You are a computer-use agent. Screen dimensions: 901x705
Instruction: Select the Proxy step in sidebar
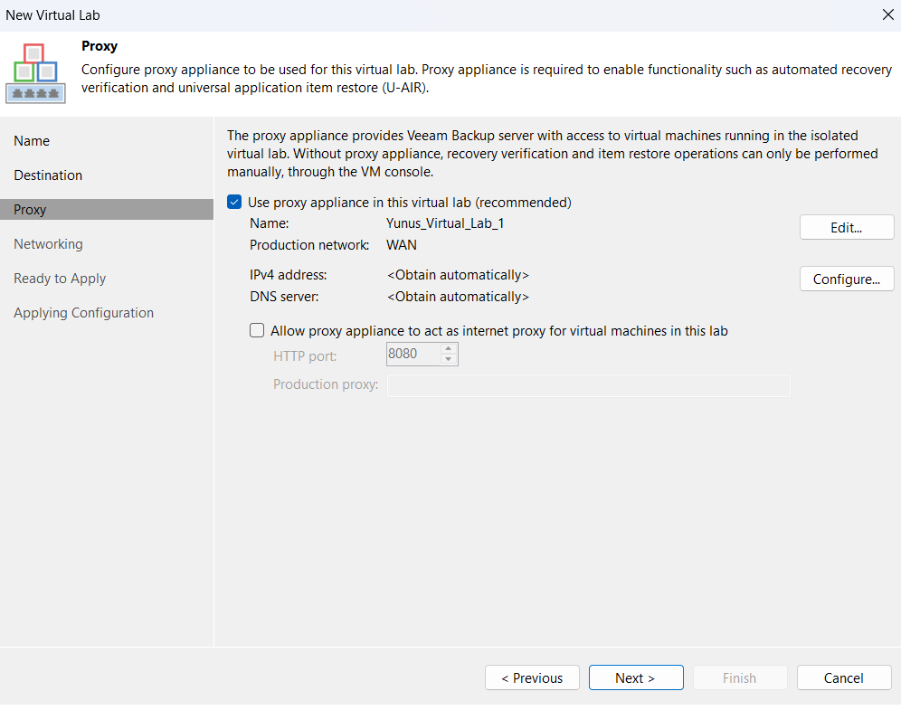tap(30, 210)
